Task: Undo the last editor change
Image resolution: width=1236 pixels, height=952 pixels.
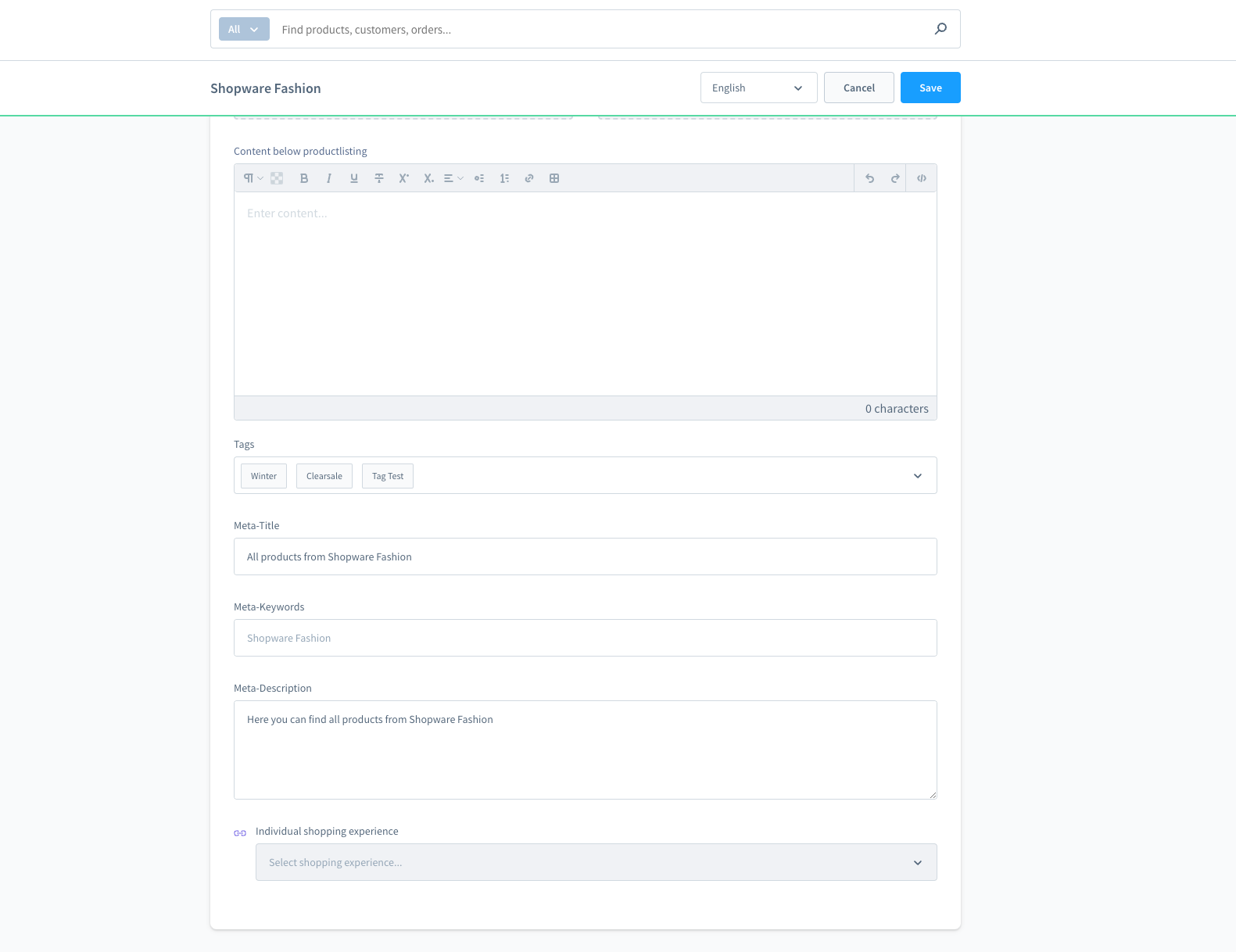Action: click(x=869, y=178)
